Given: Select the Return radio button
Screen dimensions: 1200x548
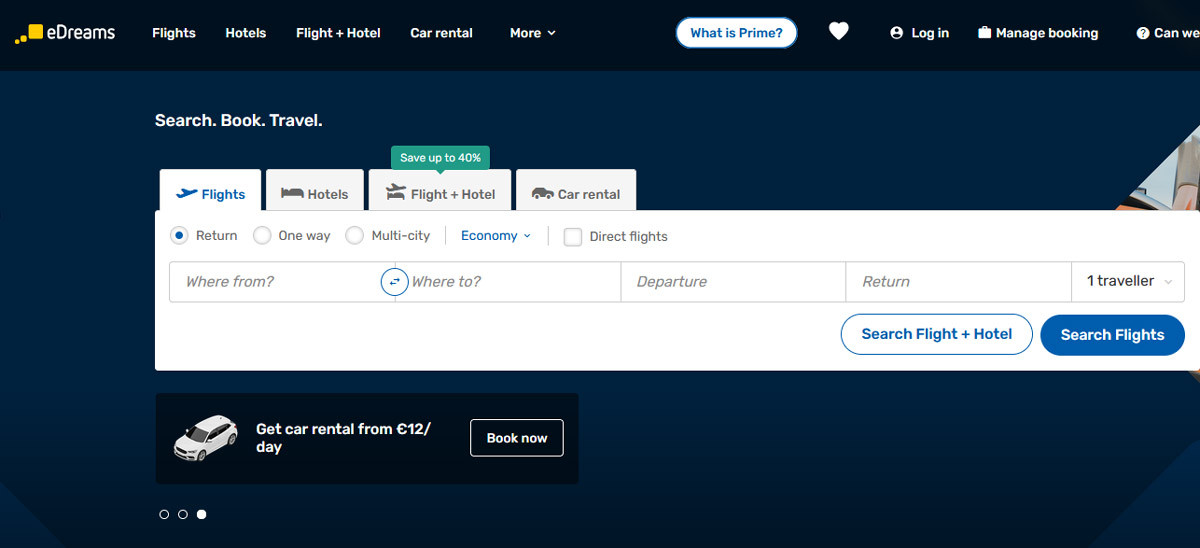Looking at the screenshot, I should coord(179,236).
